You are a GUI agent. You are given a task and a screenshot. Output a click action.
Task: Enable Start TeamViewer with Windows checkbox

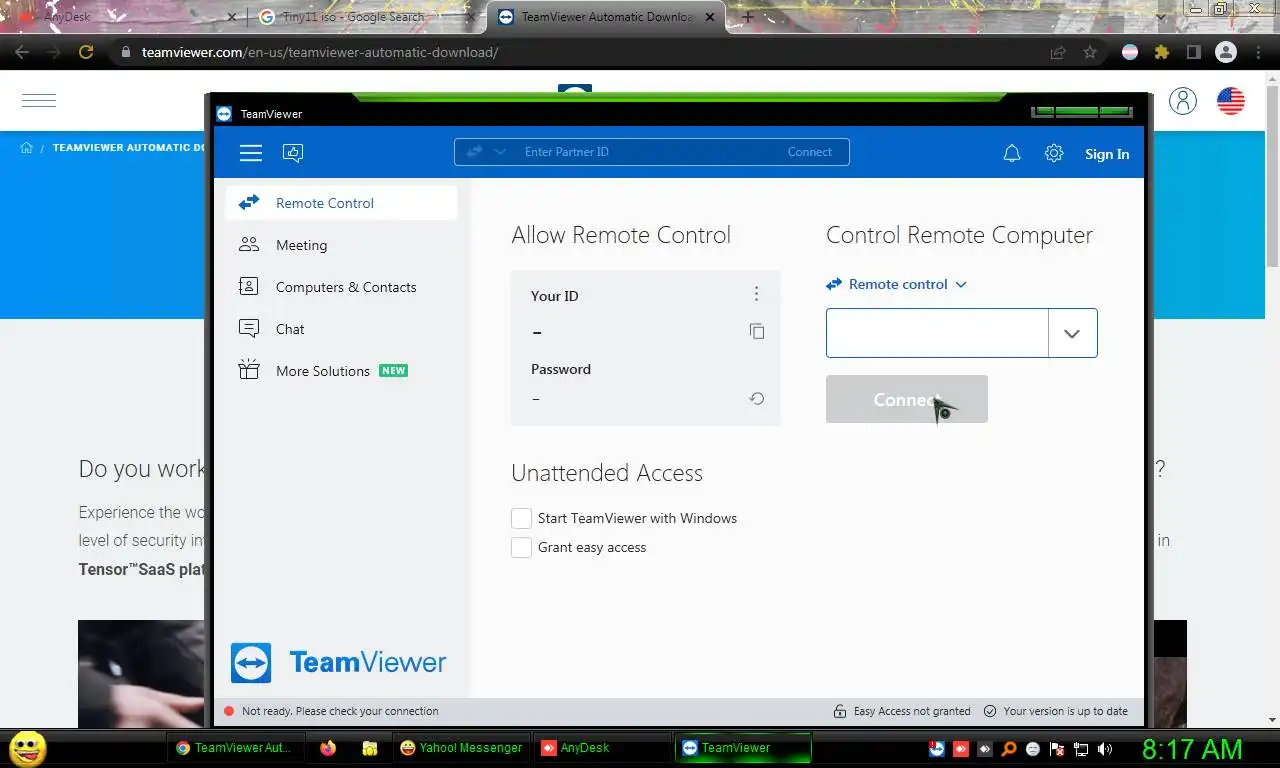(x=521, y=518)
